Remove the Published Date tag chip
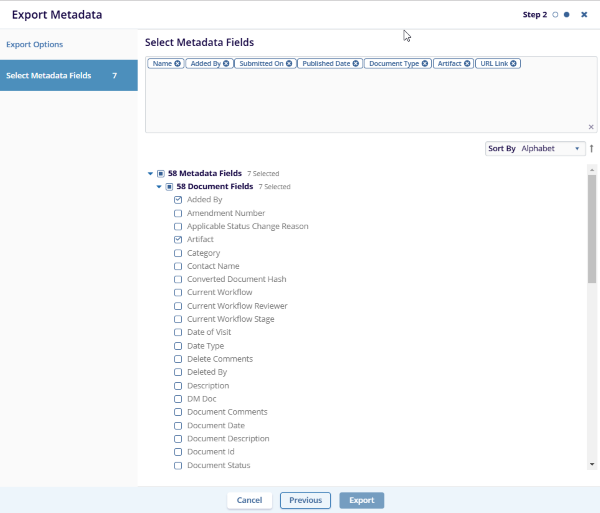 pyautogui.click(x=355, y=64)
